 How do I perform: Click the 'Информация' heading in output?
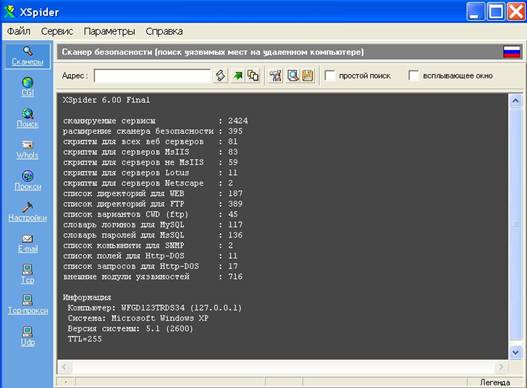click(87, 298)
